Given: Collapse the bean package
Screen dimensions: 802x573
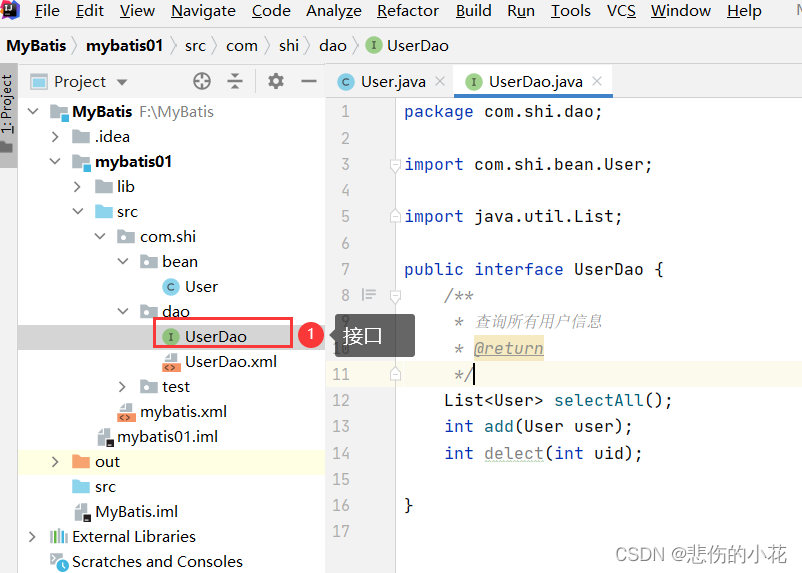Looking at the screenshot, I should click(123, 261).
